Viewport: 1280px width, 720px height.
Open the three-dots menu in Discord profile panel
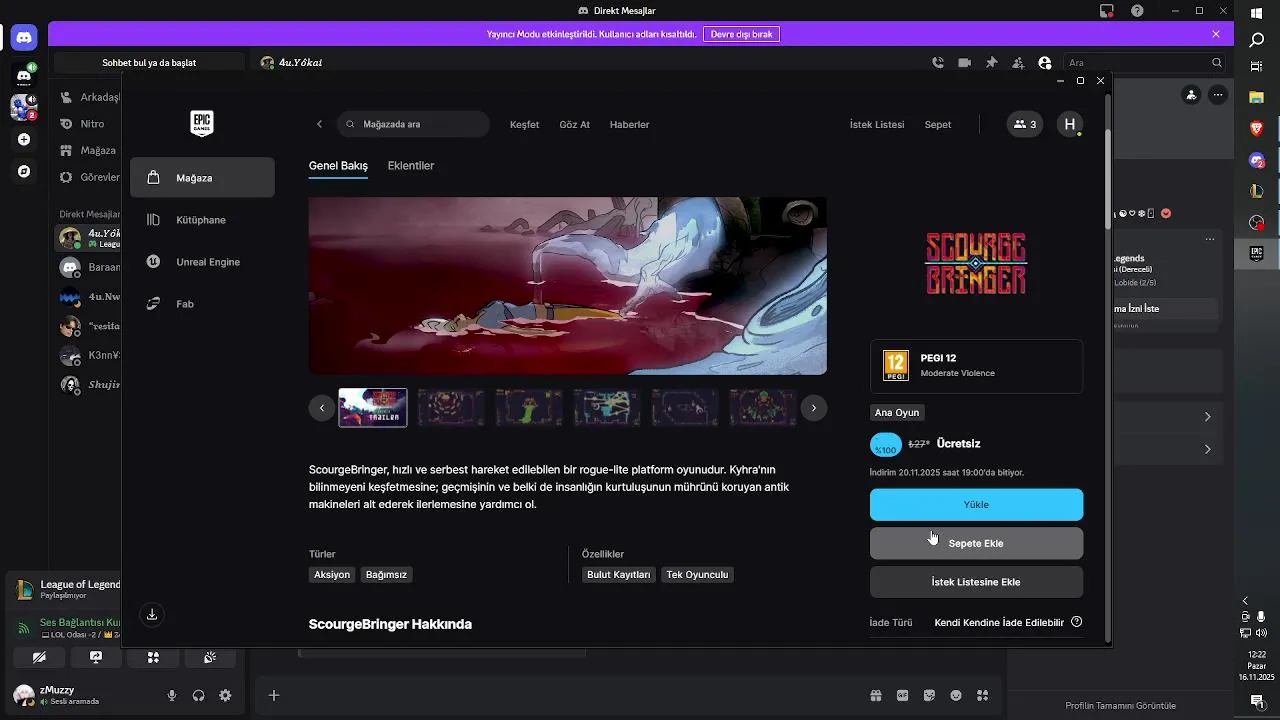pos(1217,95)
